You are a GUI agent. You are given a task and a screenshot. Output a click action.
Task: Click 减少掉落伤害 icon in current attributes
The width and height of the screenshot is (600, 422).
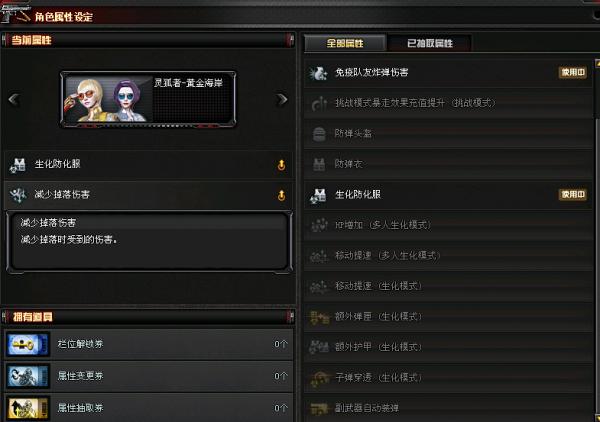click(x=18, y=195)
